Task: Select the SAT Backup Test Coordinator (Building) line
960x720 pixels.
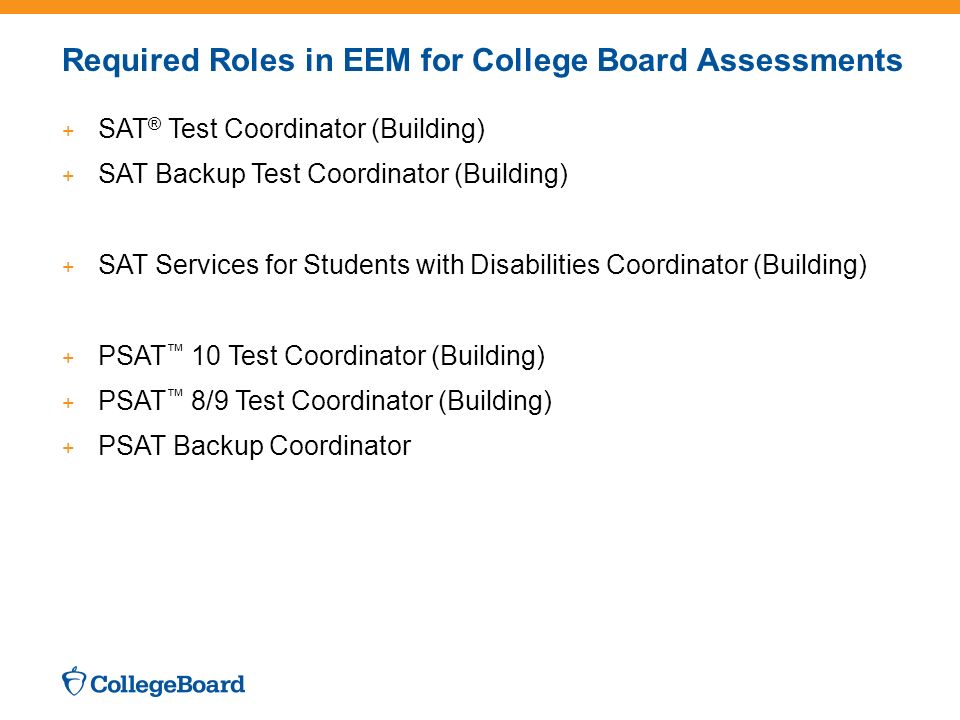Action: click(x=333, y=174)
